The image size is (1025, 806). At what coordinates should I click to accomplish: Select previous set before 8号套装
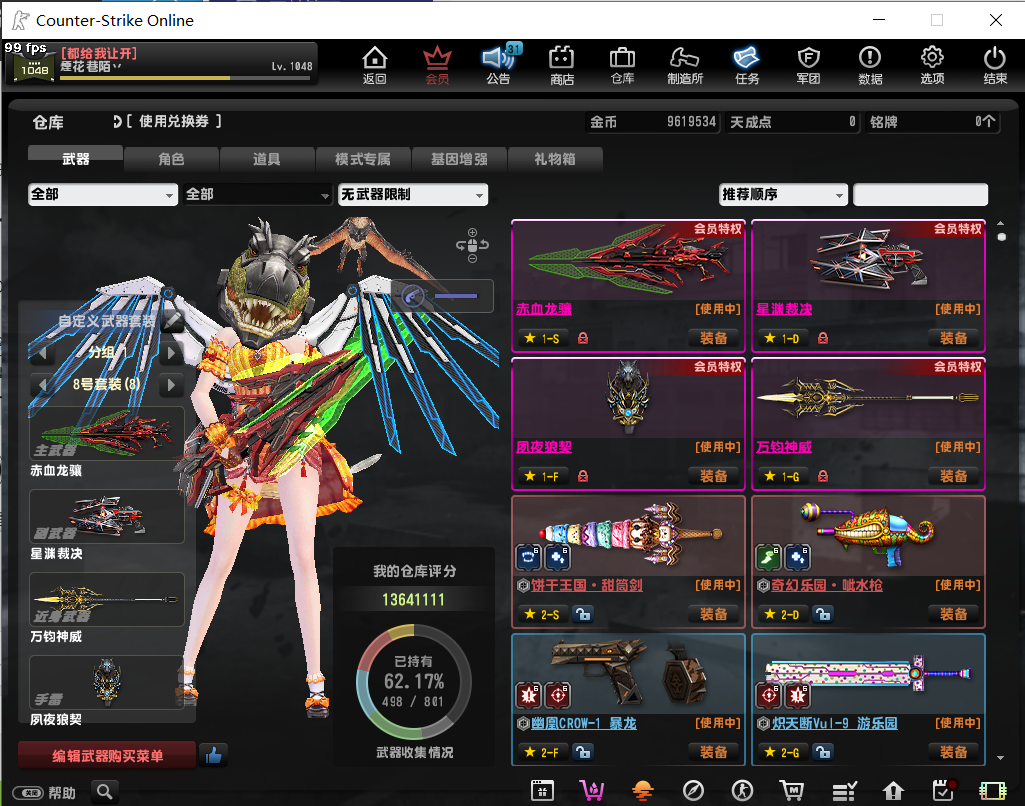[x=42, y=384]
